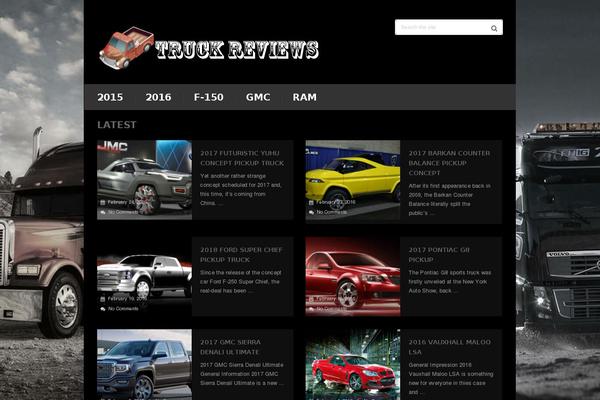Screen dimensions: 600x400
Task: Click the Yuhu concept excerpt text
Action: pos(241,189)
